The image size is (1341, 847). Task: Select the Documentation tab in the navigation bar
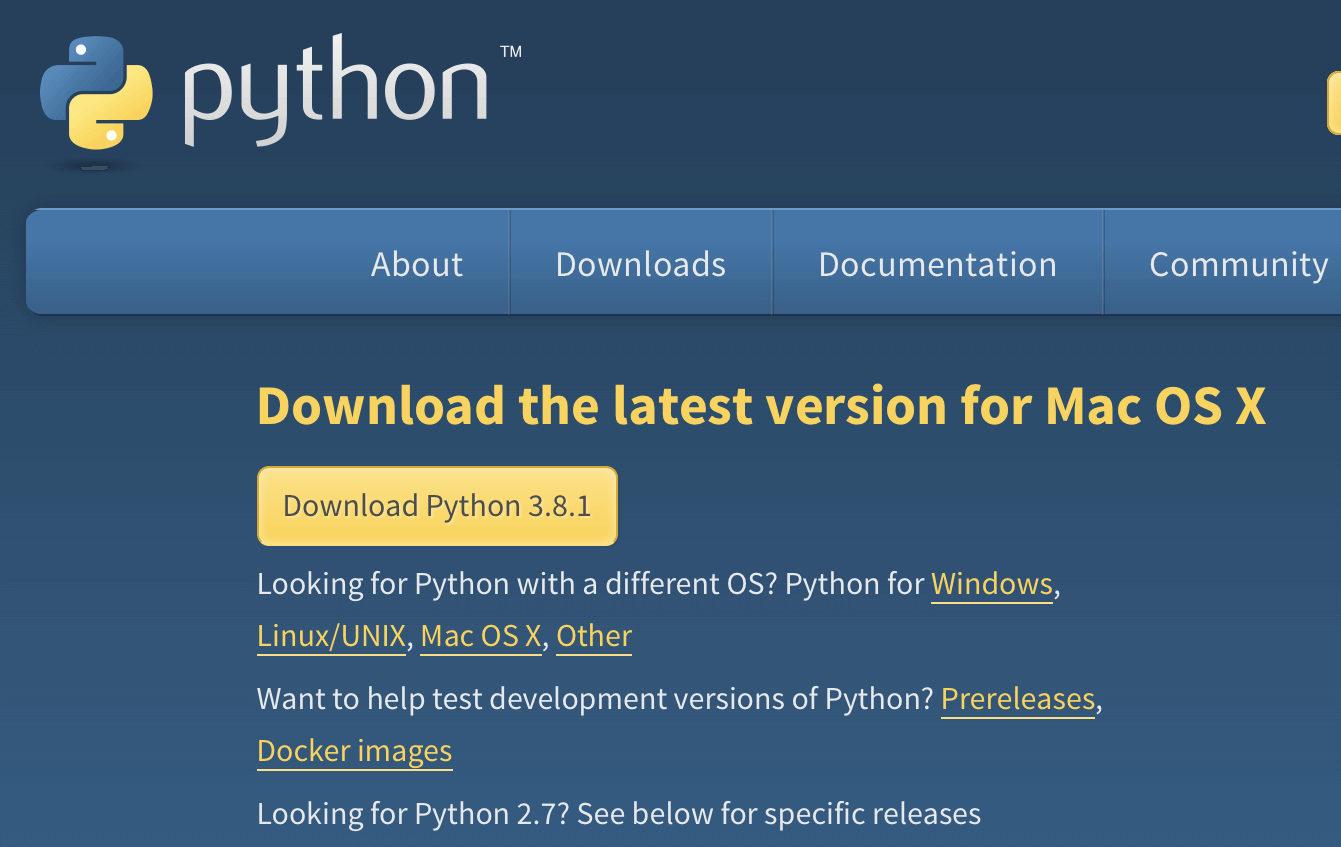tap(937, 263)
